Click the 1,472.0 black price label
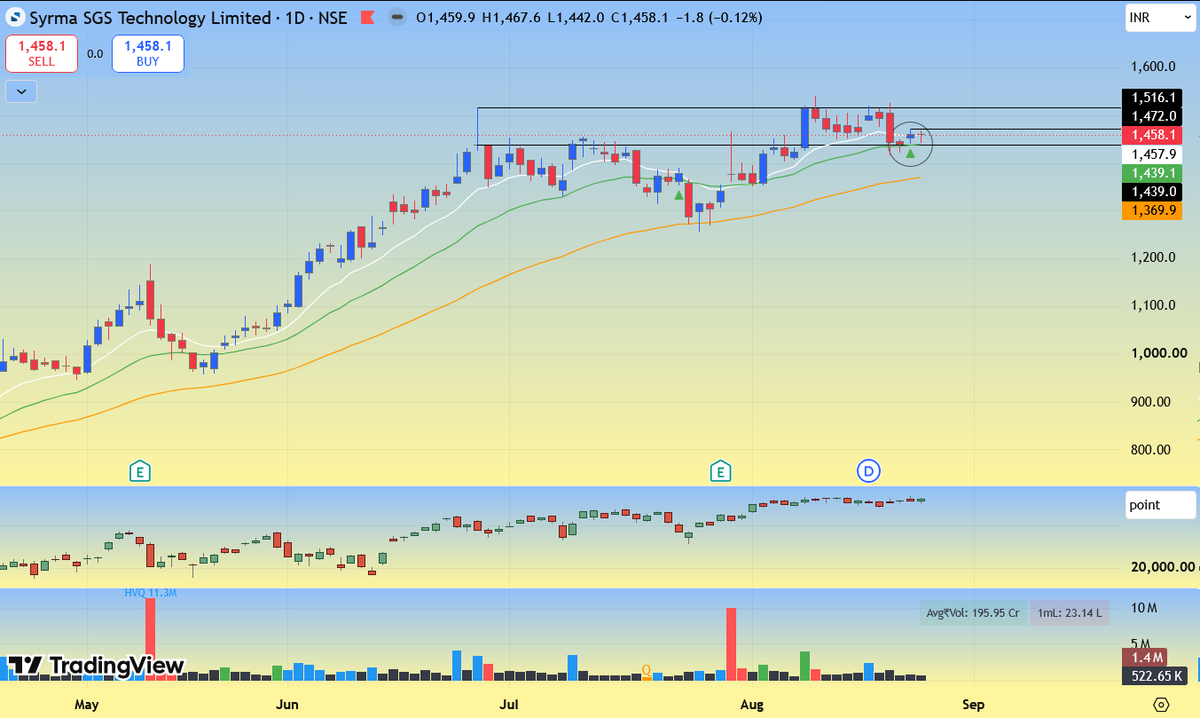Viewport: 1200px width, 718px height. click(1153, 116)
